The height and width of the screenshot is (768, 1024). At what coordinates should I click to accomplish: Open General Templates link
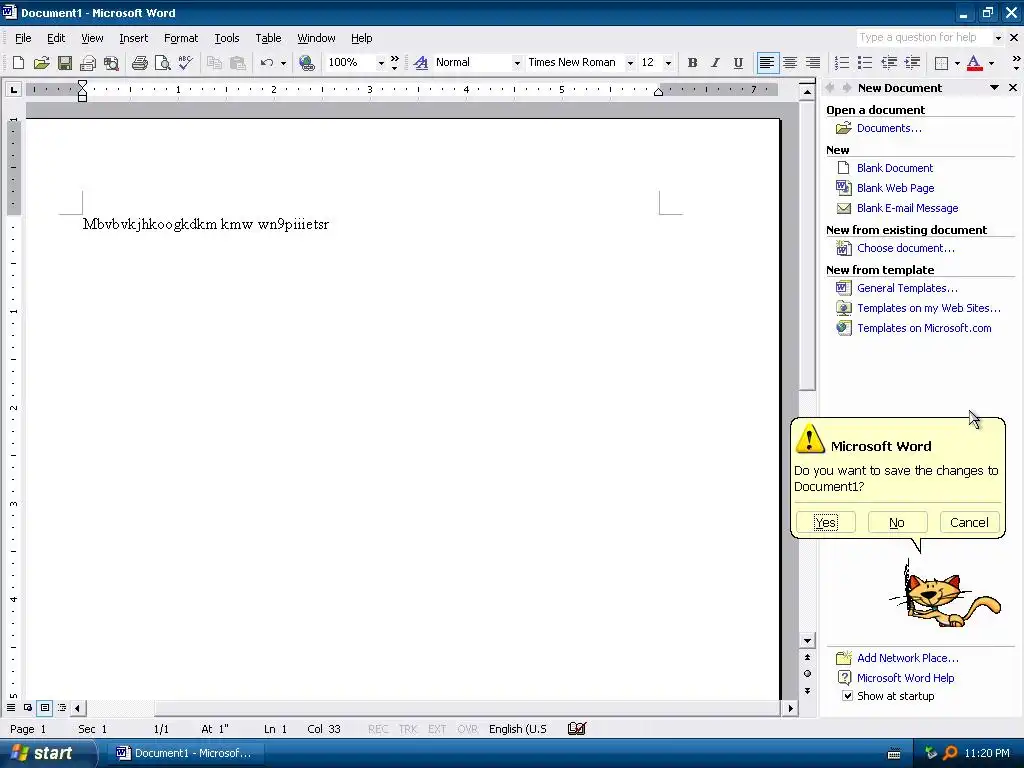pyautogui.click(x=907, y=288)
